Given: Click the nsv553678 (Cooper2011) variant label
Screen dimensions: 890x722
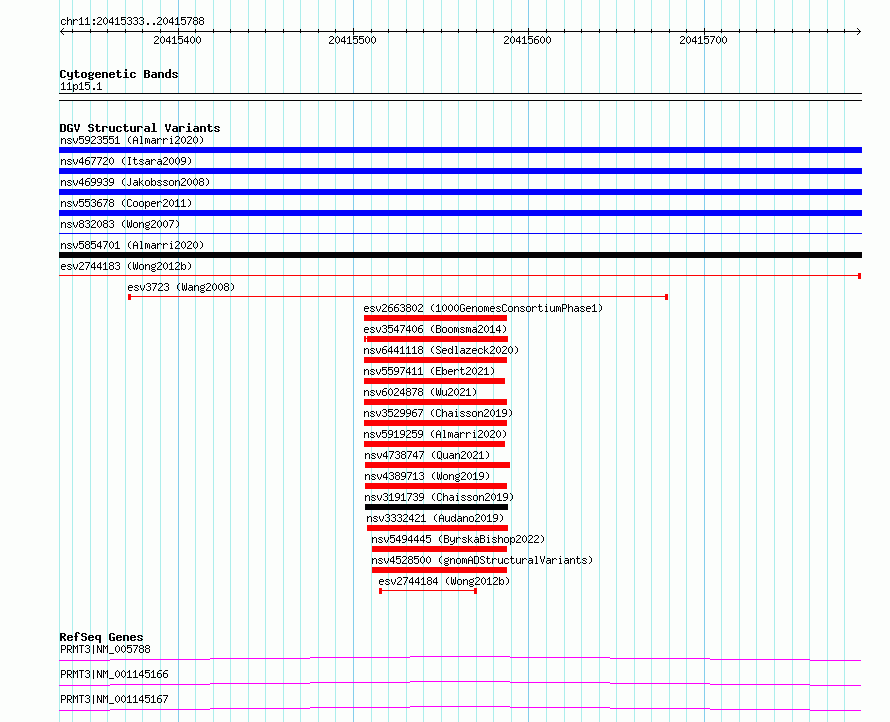Looking at the screenshot, I should [x=126, y=203].
